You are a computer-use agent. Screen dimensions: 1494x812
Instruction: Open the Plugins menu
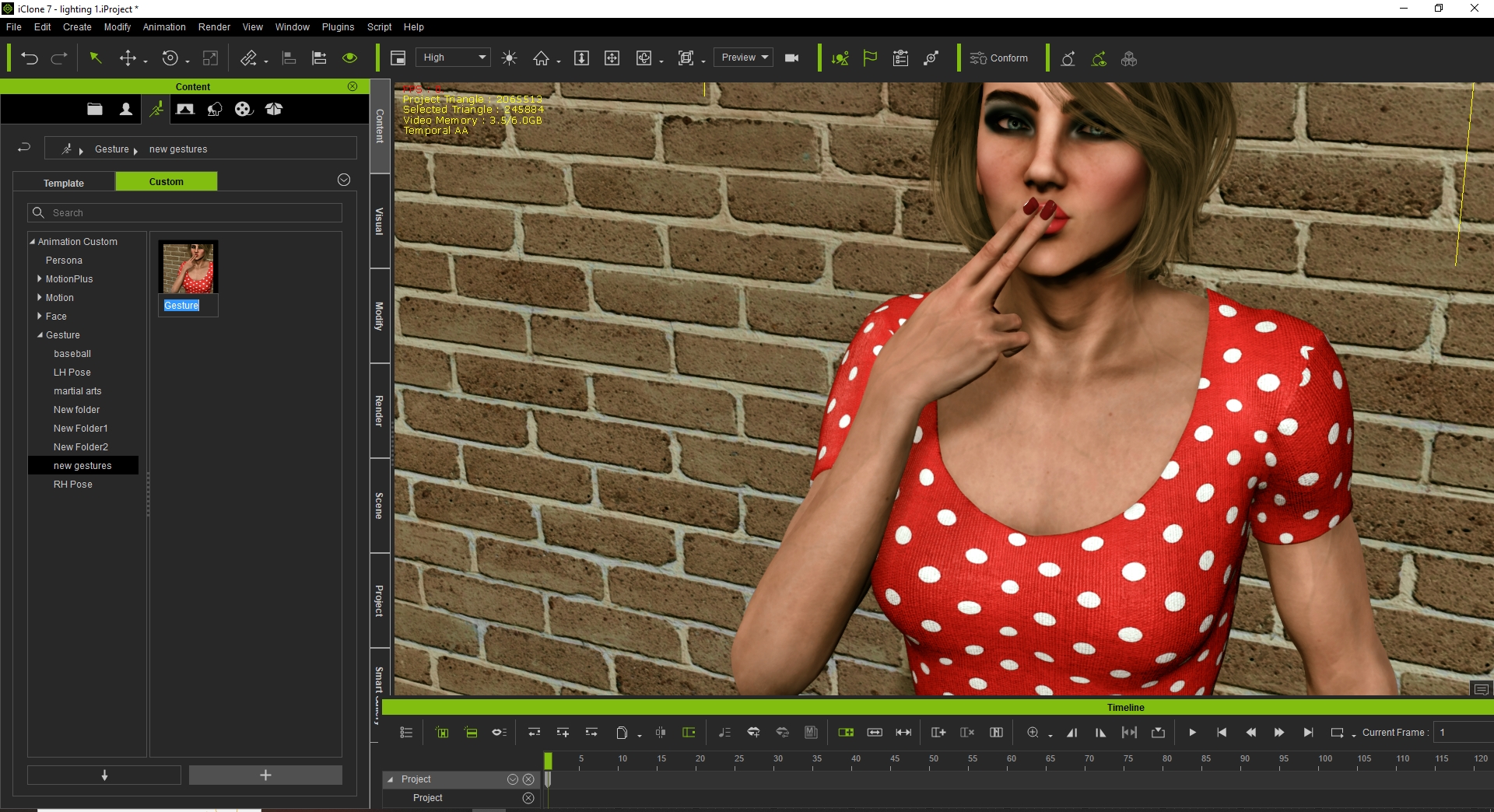point(338,27)
